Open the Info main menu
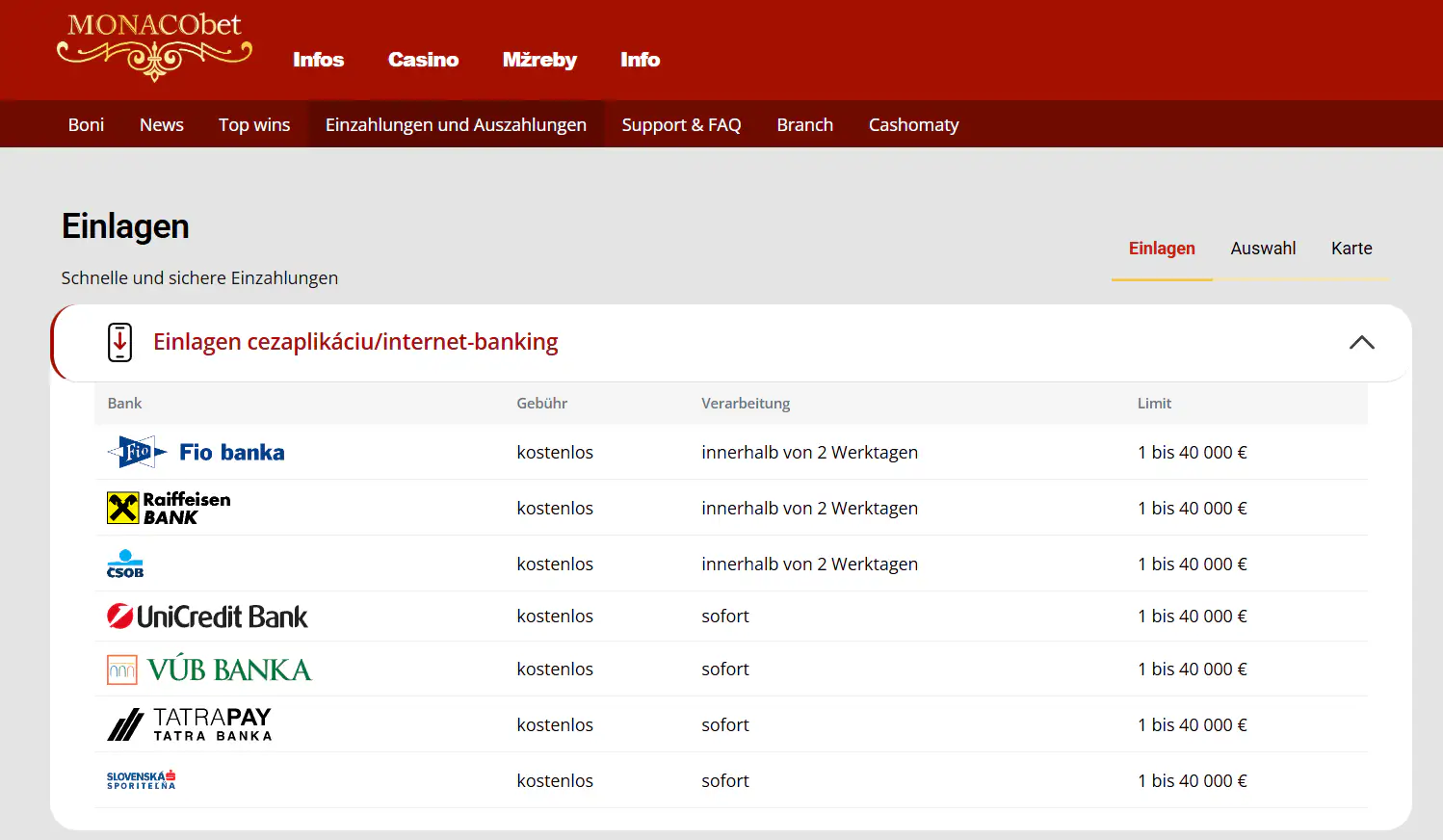Screen dimensions: 1443x840 click(640, 60)
